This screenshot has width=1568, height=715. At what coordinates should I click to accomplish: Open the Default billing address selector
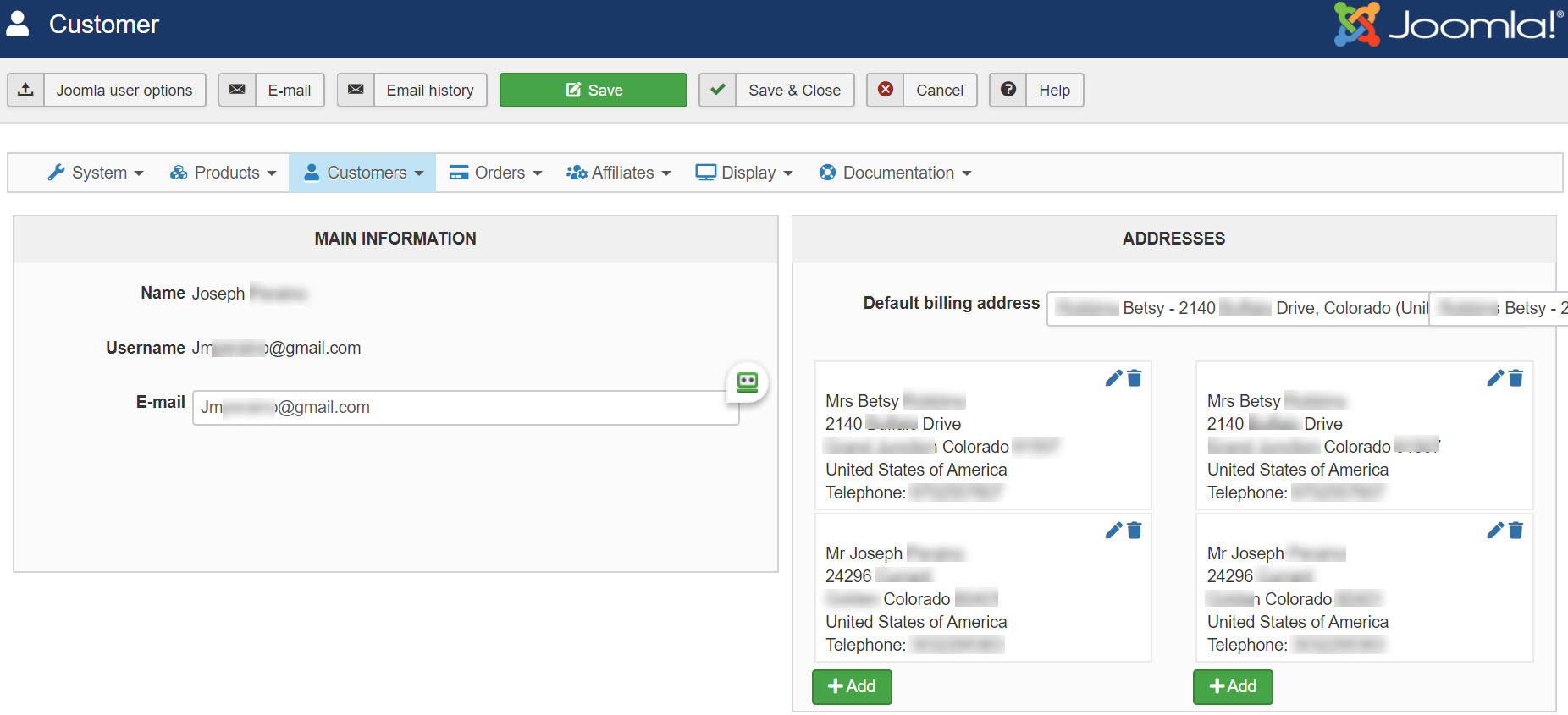point(1238,308)
